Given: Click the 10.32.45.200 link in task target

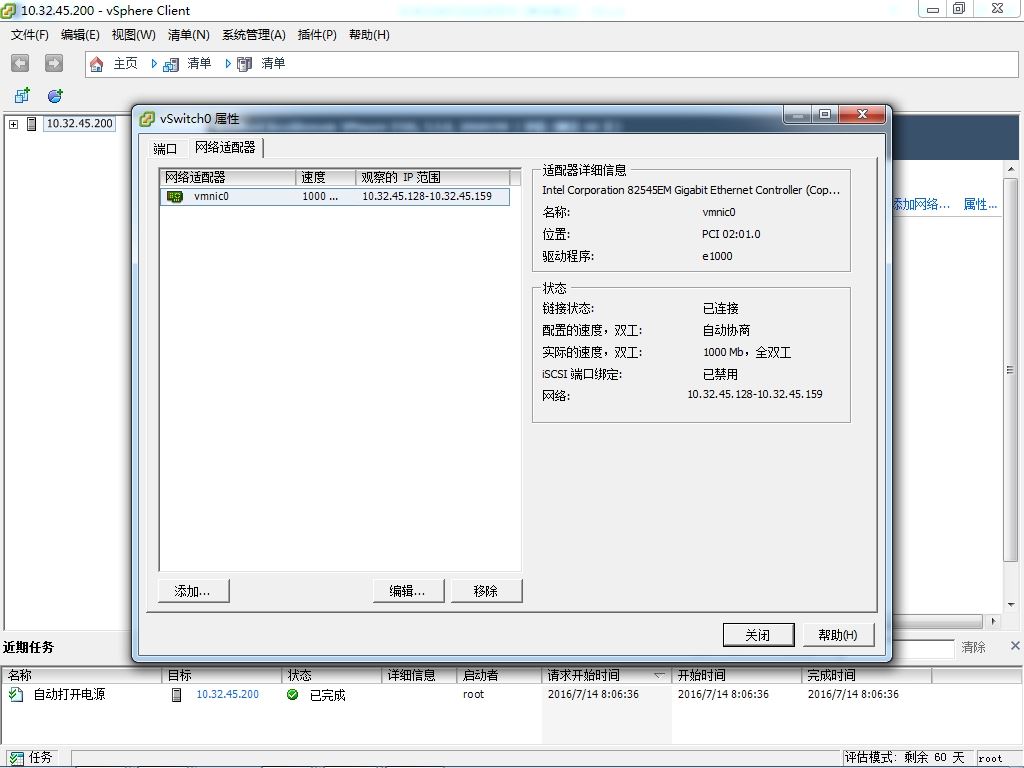Looking at the screenshot, I should [x=227, y=694].
